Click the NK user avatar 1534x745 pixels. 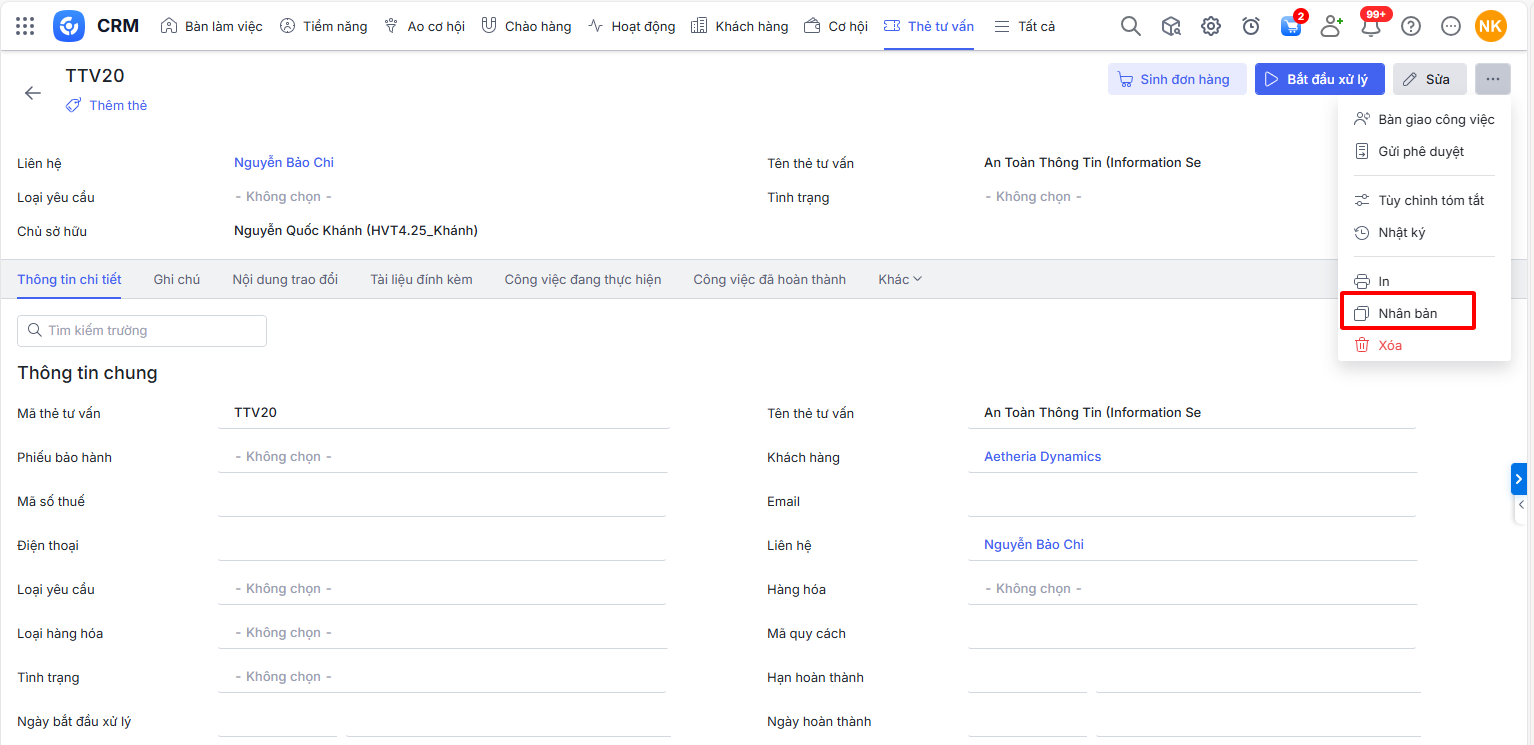click(x=1490, y=26)
